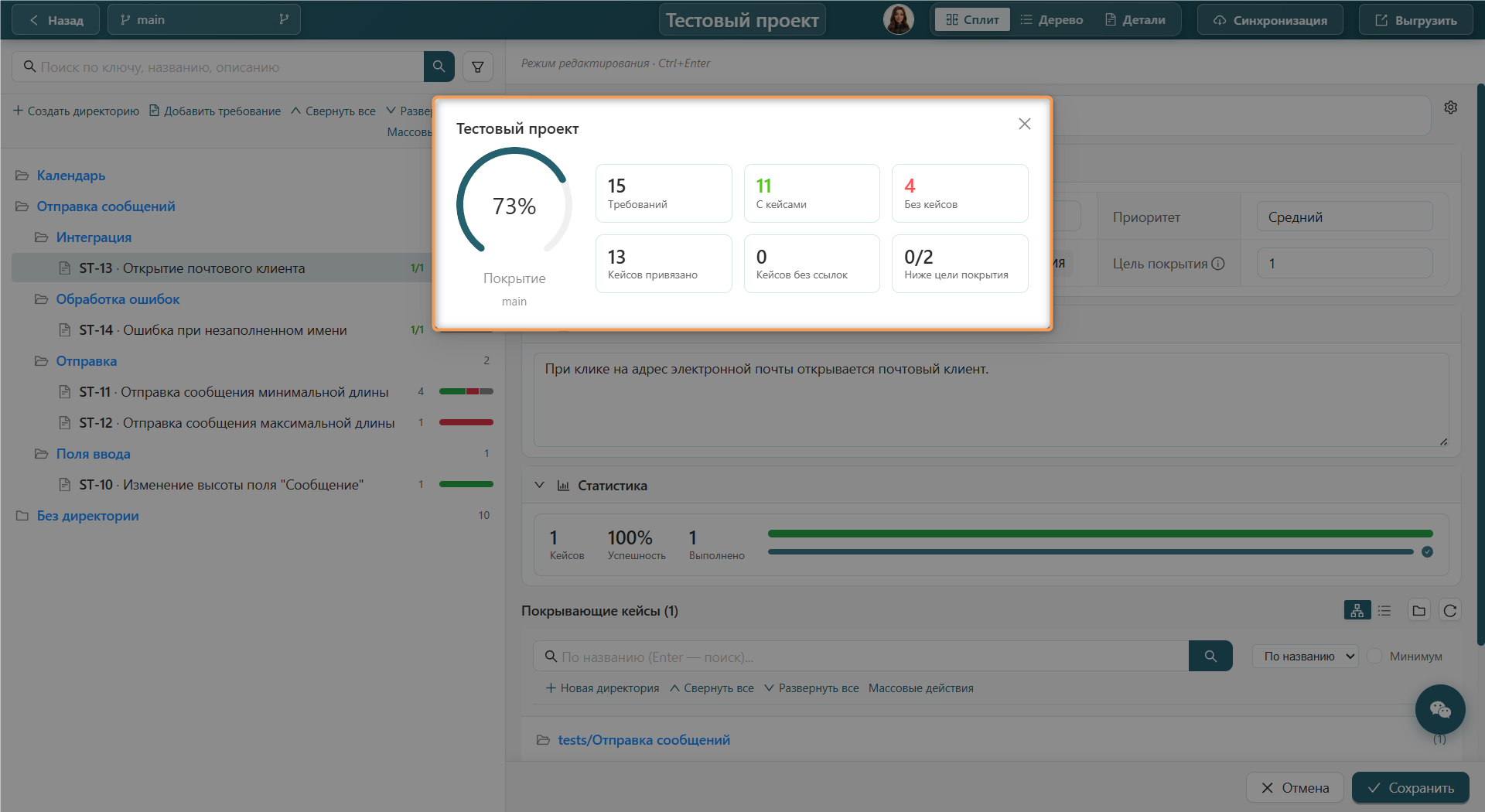The image size is (1485, 812).
Task: Click the Отмена button
Action: 1295,788
